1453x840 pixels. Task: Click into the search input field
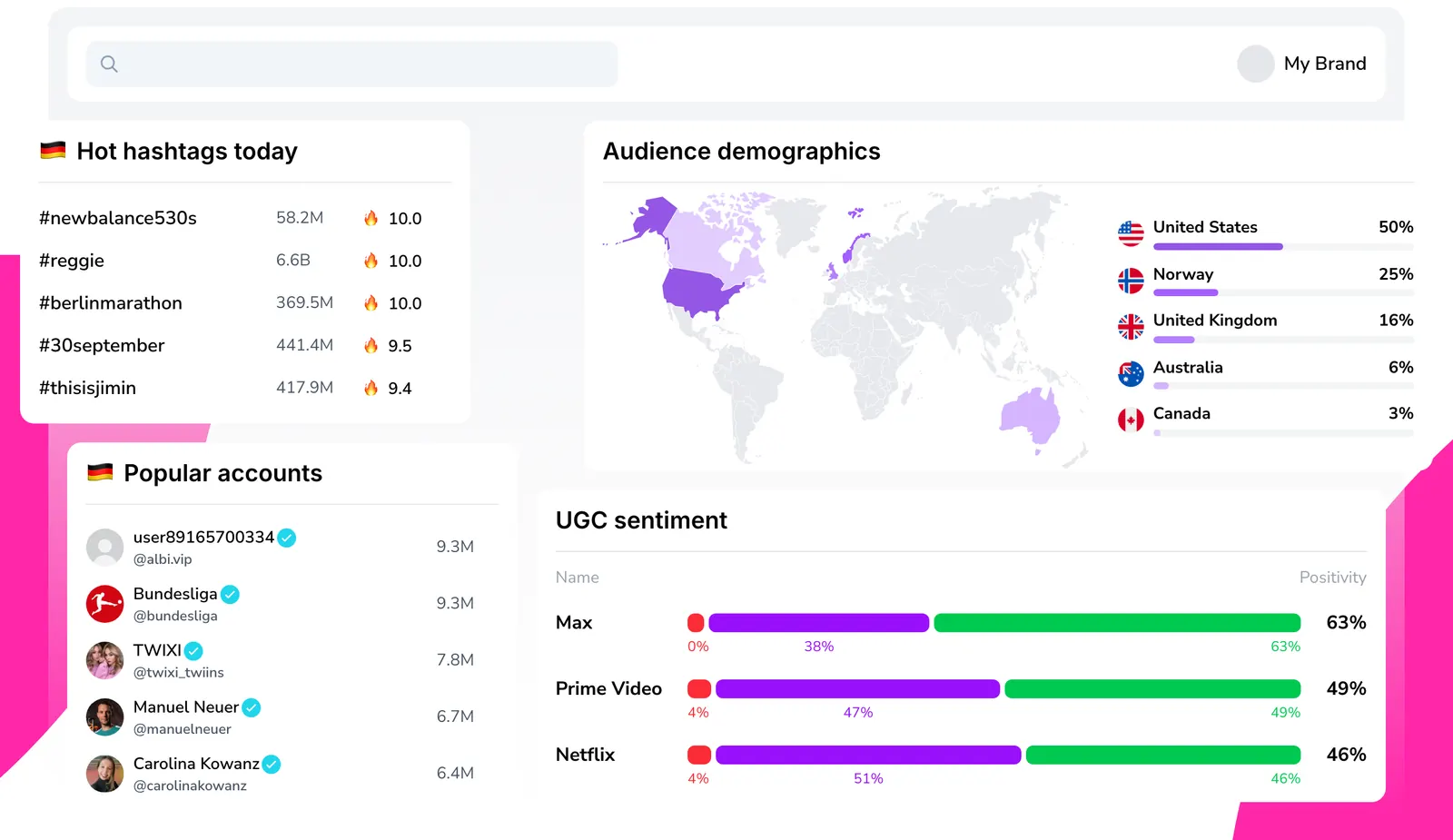pos(351,64)
